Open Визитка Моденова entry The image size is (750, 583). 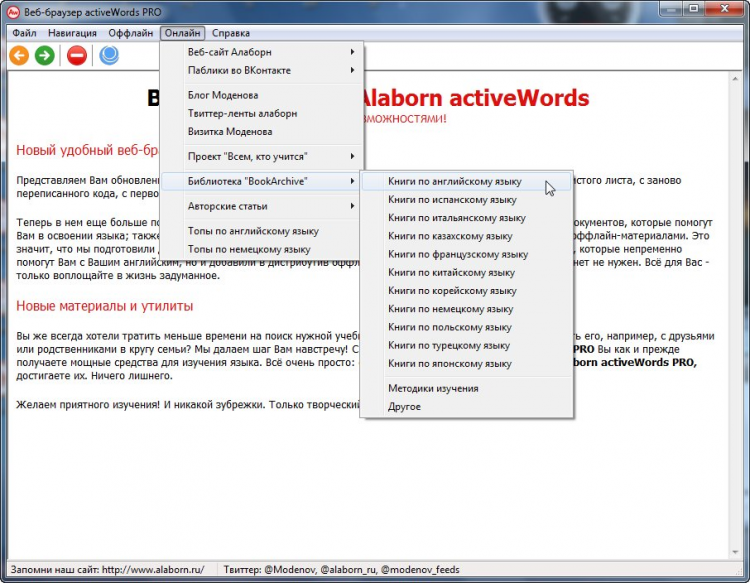coord(262,132)
